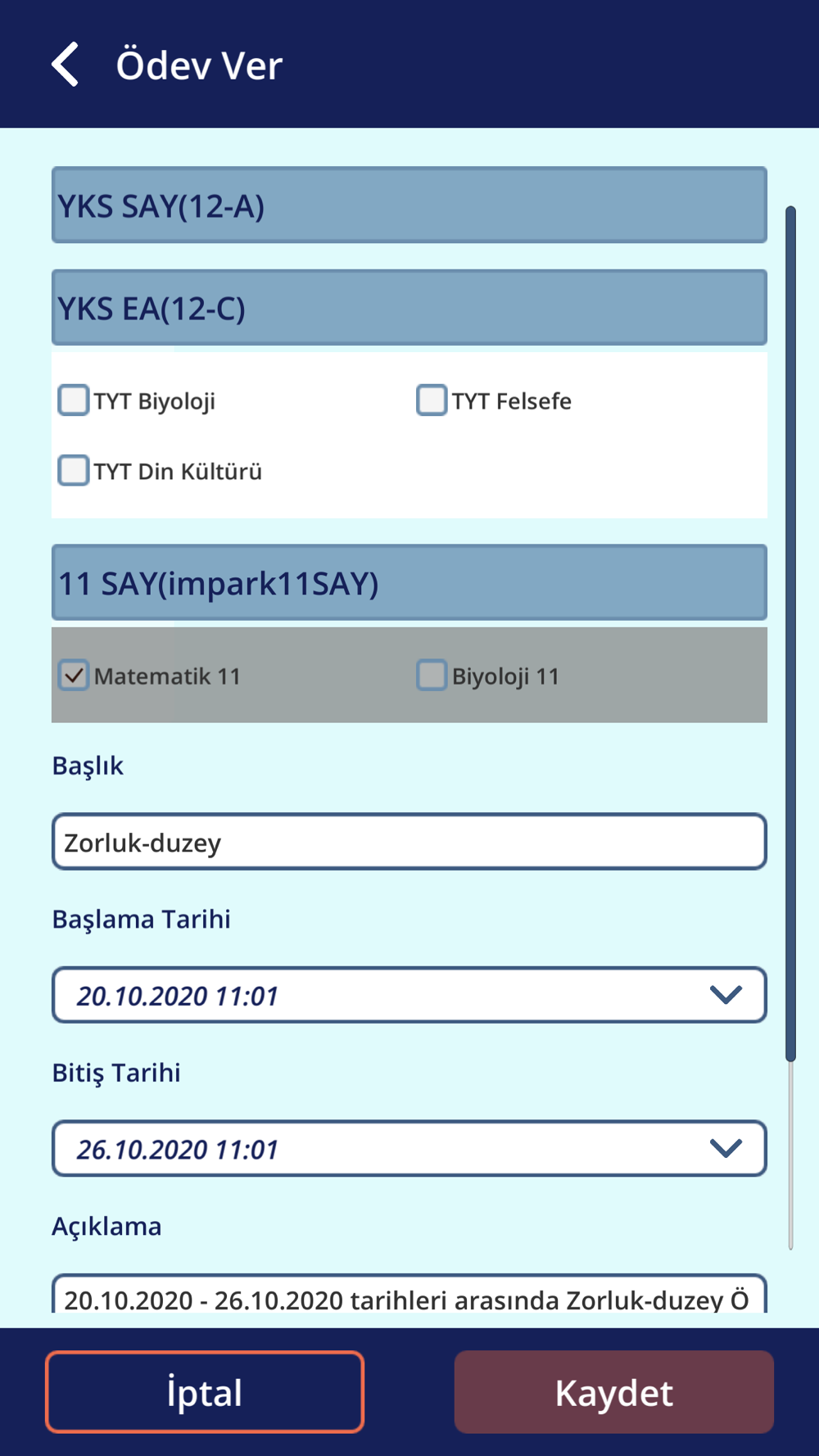Expand the YKS SAY(12-A) class section

409,205
